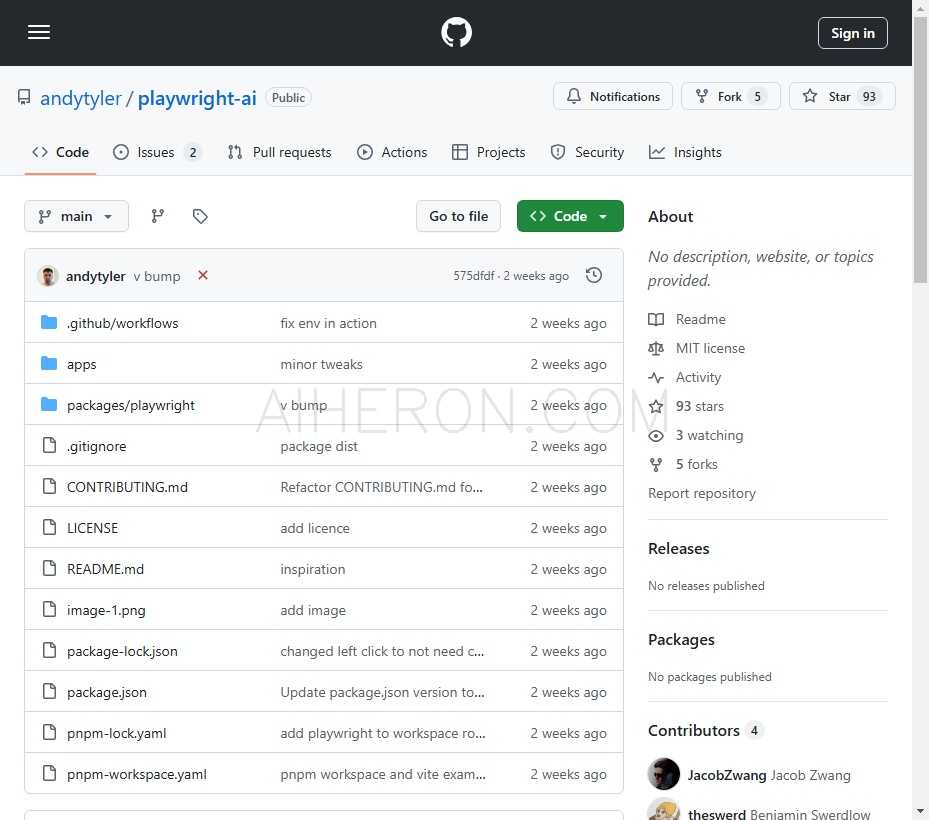Expand the green Code dropdown
This screenshot has width=929, height=820.
570,216
